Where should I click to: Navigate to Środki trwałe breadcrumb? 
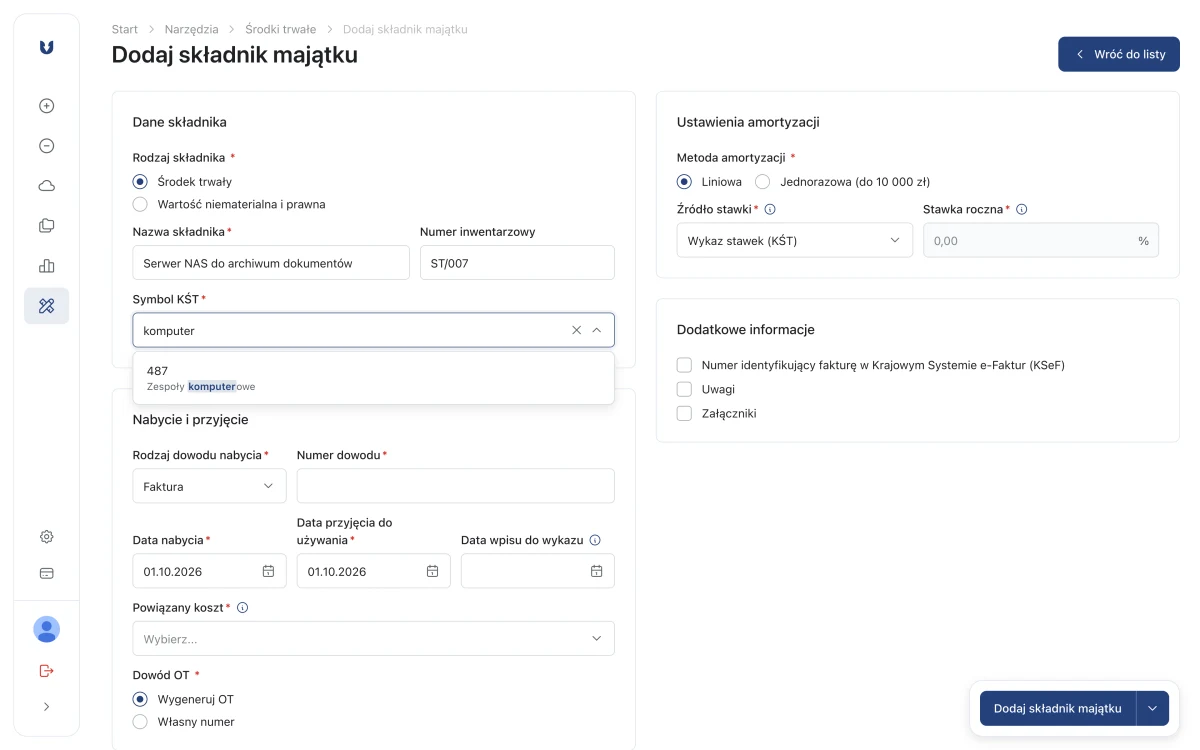[281, 29]
